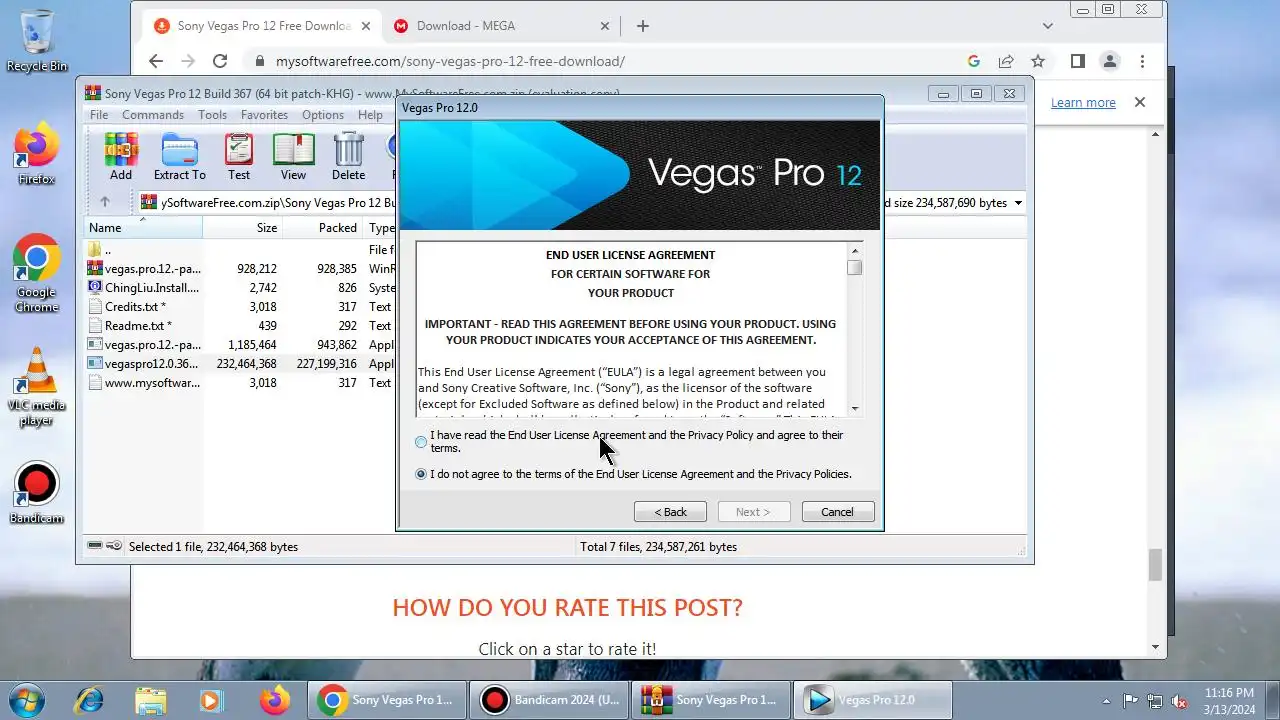Image resolution: width=1280 pixels, height=720 pixels.
Task: Go back in Chrome browser
Action: click(x=156, y=61)
